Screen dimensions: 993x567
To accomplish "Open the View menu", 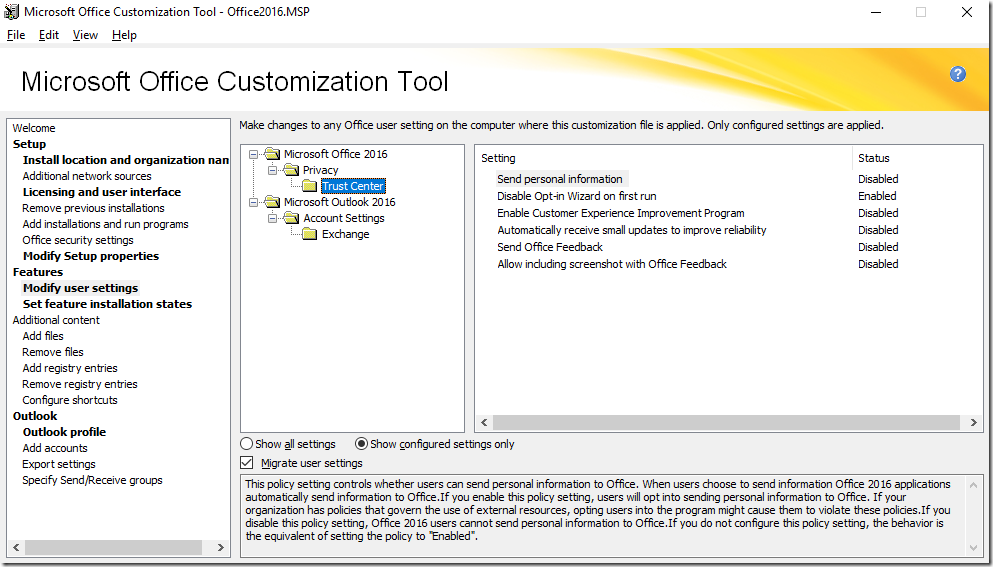I will (x=85, y=35).
